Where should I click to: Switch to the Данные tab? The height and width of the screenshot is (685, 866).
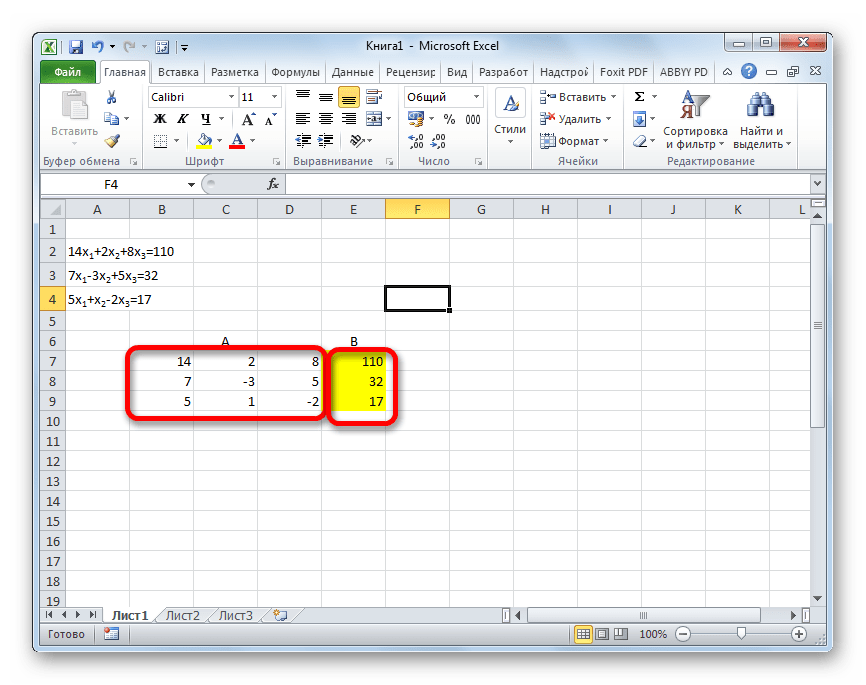pyautogui.click(x=352, y=72)
